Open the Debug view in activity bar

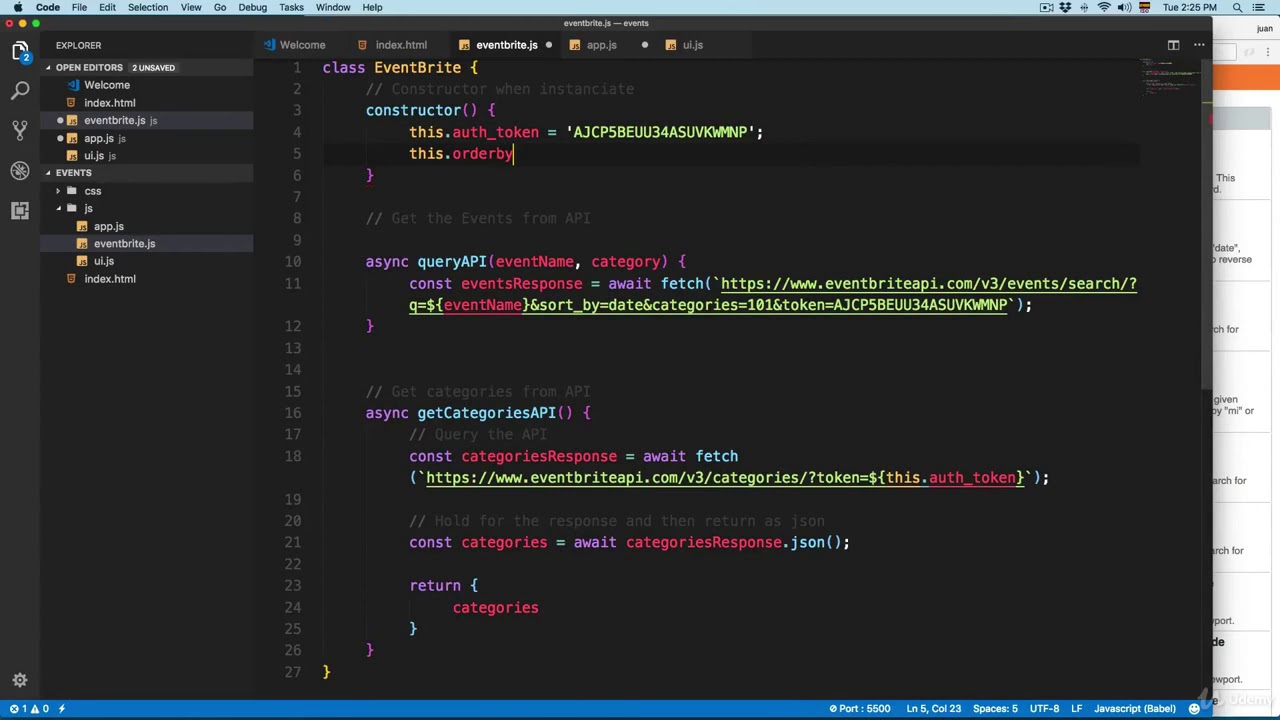(x=20, y=171)
